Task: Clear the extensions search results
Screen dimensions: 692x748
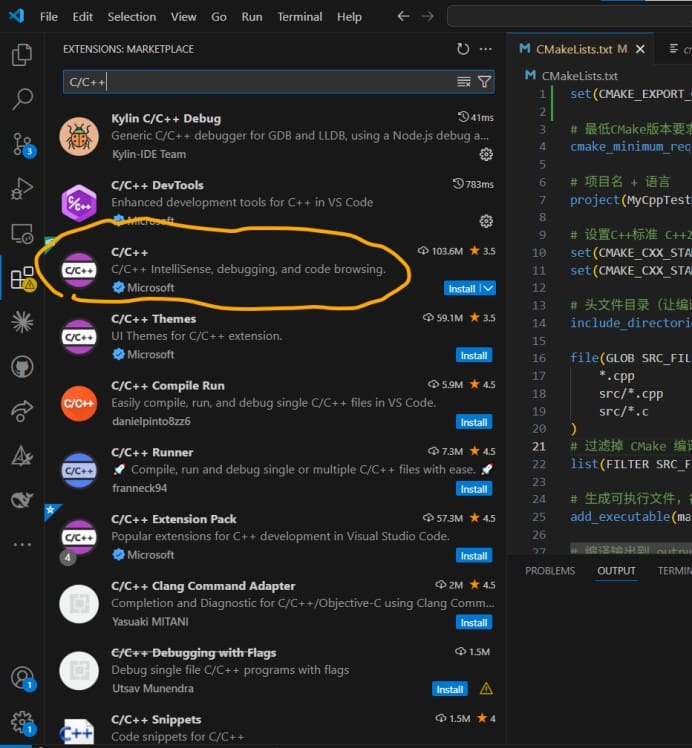Action: click(x=464, y=82)
